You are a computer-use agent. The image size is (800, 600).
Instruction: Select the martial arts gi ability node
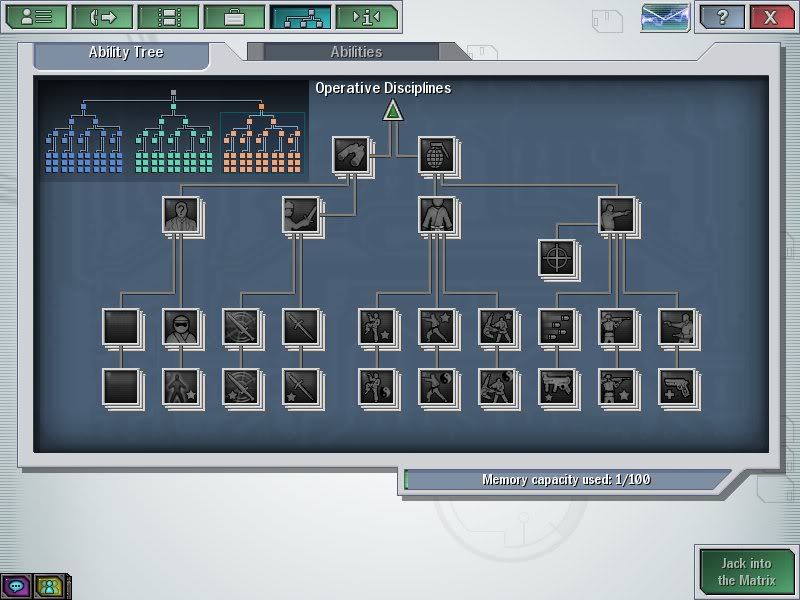pos(436,215)
